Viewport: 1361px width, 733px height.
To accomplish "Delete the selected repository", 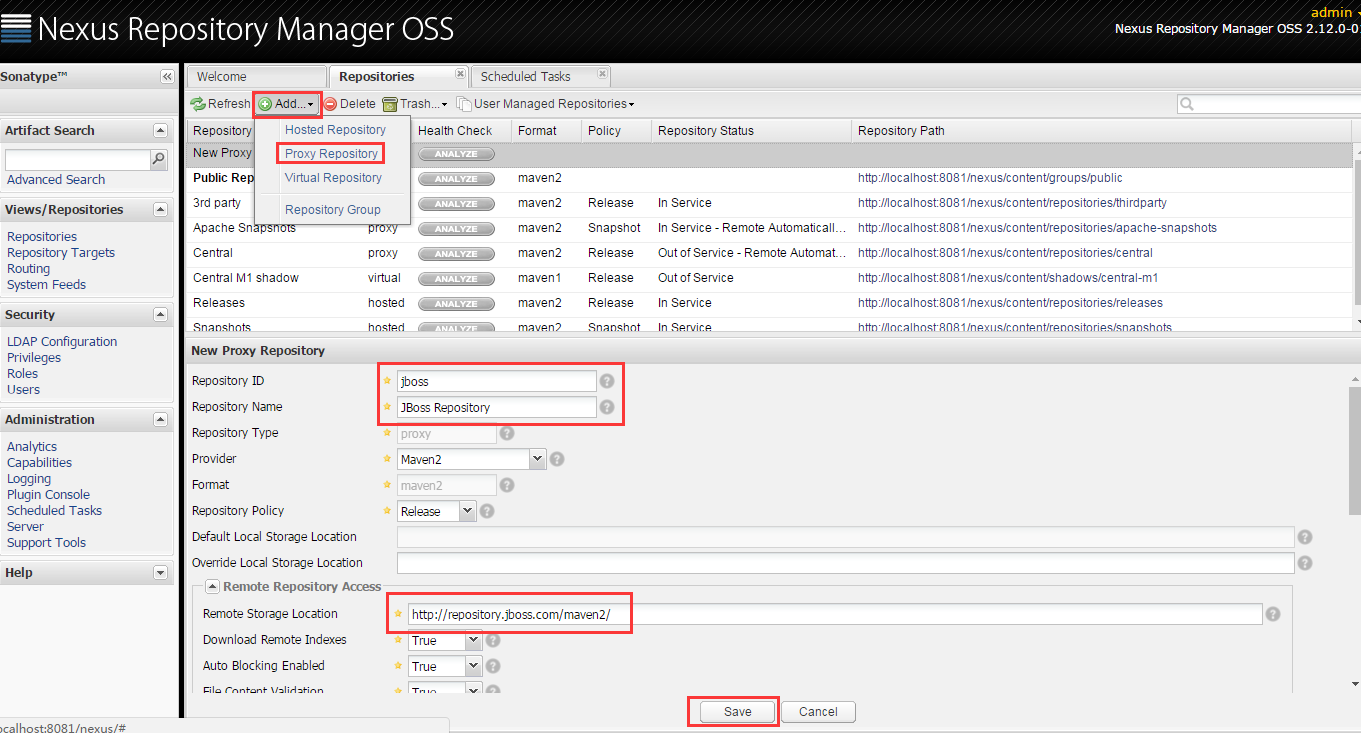I will (349, 104).
